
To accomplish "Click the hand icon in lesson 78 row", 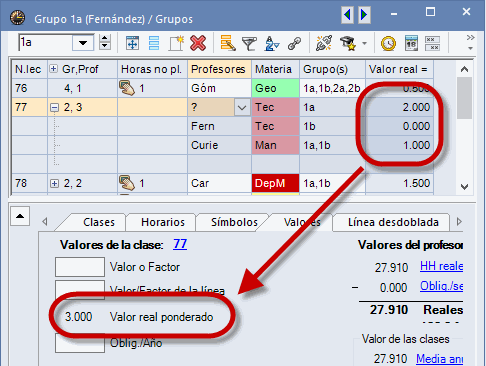I will click(x=127, y=183).
